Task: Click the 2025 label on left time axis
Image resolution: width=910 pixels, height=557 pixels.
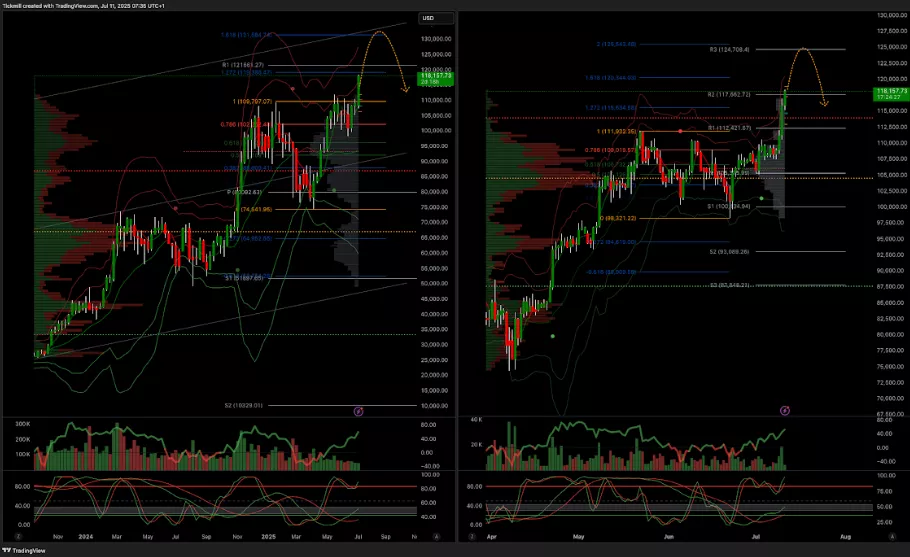Action: coord(267,536)
